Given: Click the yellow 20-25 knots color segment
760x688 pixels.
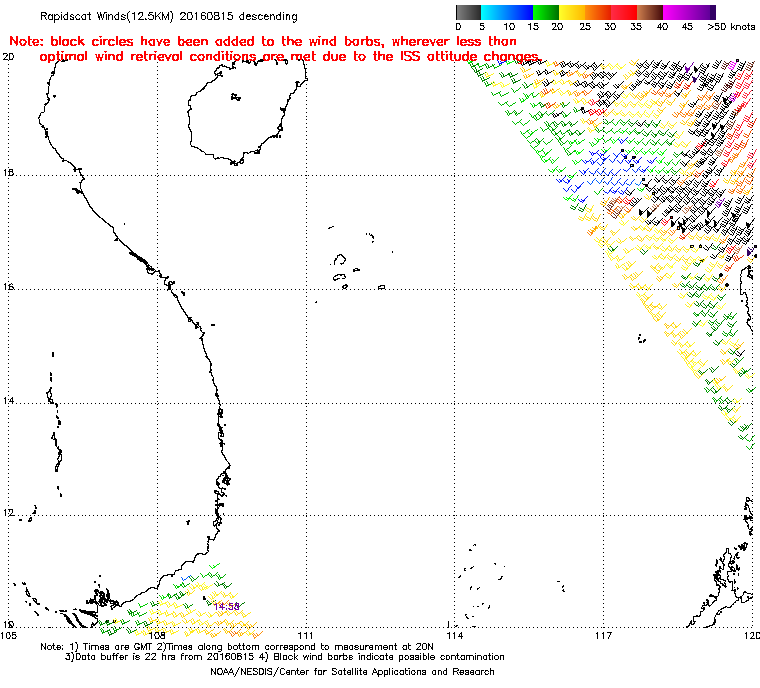Looking at the screenshot, I should click(x=572, y=12).
